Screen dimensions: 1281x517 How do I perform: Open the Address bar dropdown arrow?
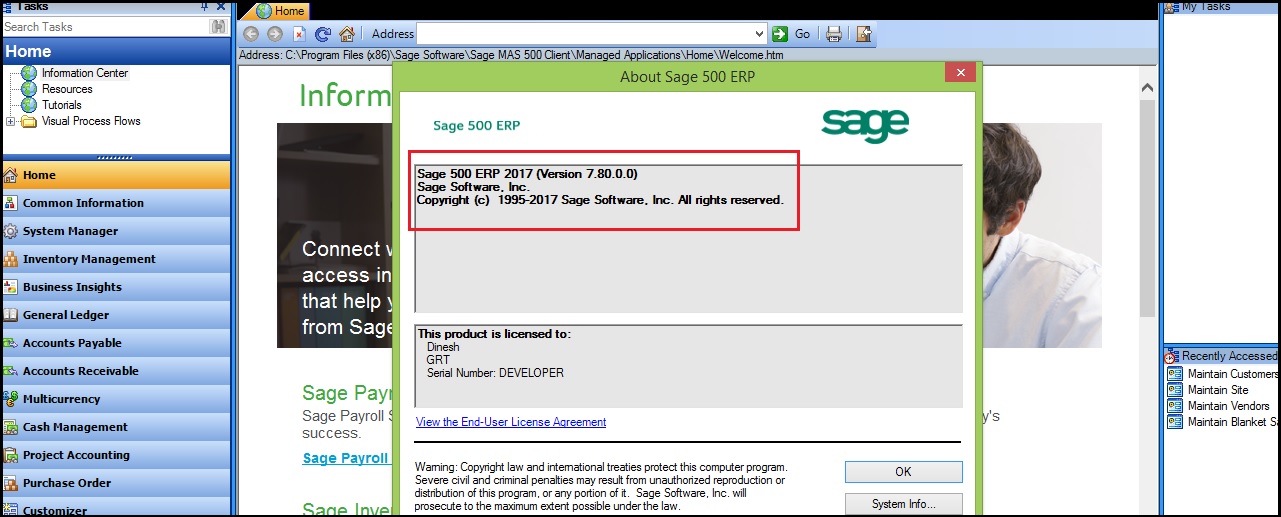[759, 34]
